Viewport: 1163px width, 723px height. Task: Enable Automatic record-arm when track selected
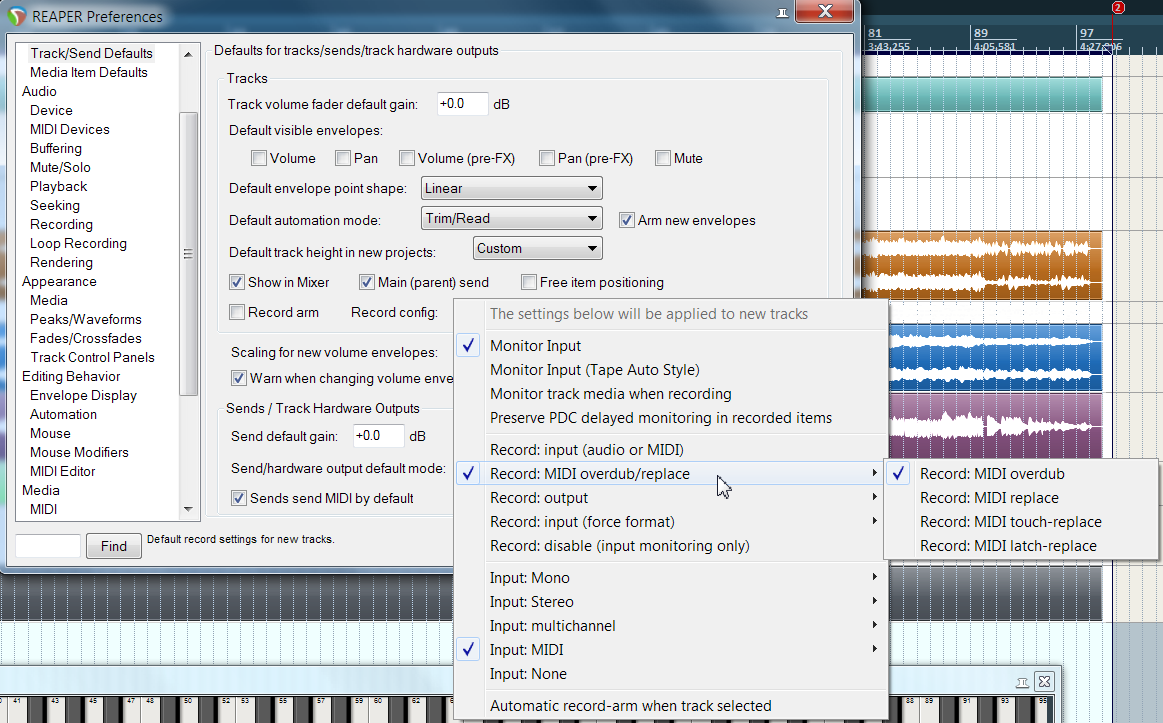coord(671,706)
